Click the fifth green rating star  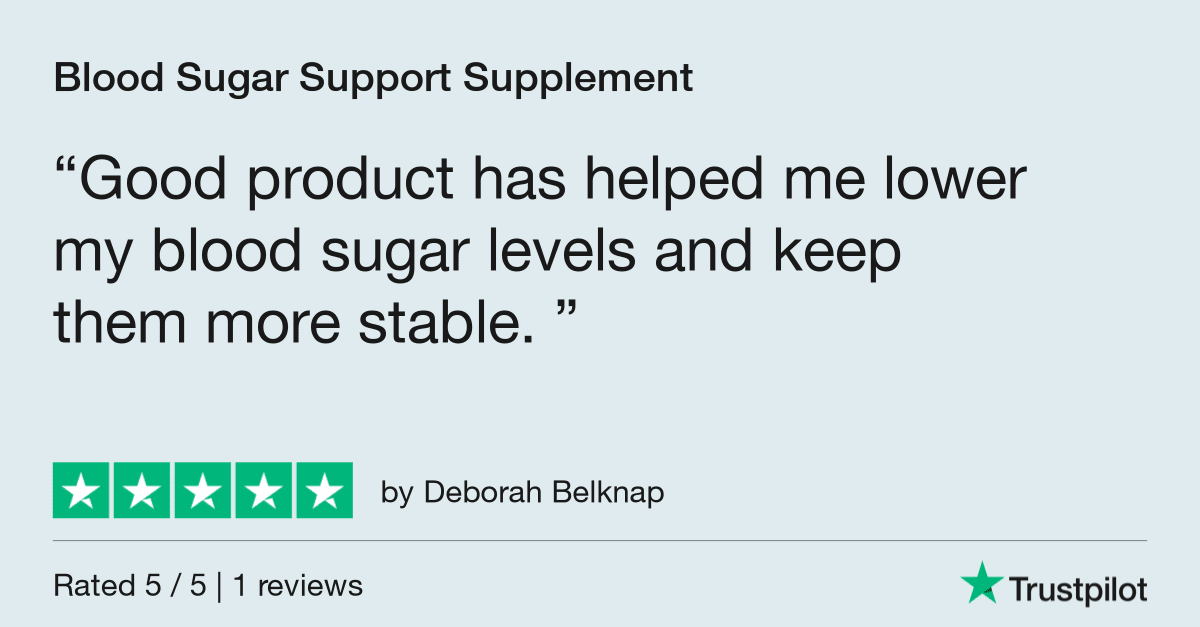click(x=322, y=491)
